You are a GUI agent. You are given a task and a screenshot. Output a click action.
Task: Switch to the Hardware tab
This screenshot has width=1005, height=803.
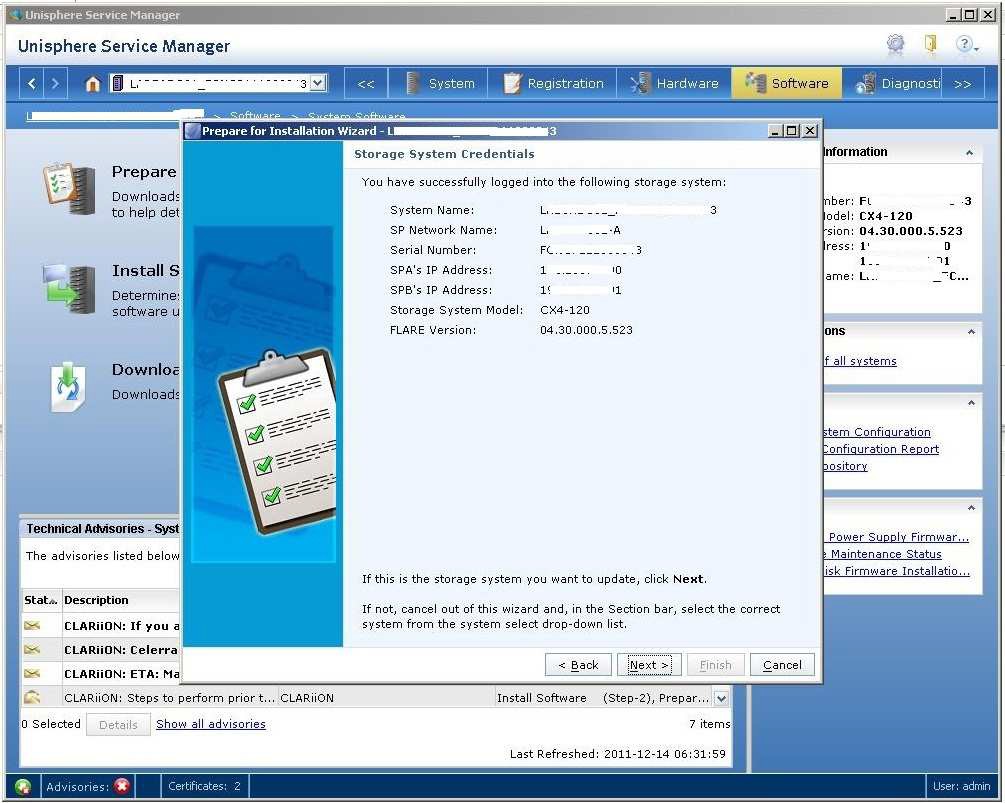pyautogui.click(x=674, y=83)
